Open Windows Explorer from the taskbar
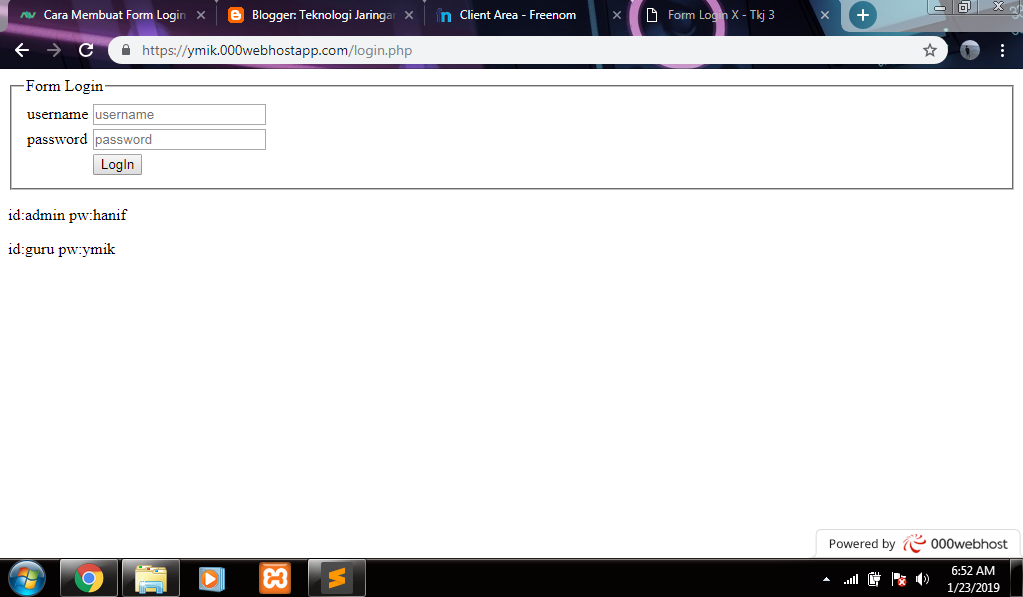1023x597 pixels. point(150,578)
